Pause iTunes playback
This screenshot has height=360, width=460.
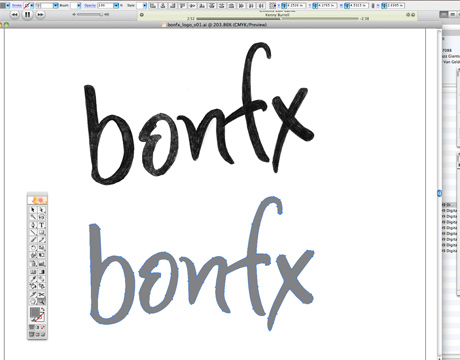pyautogui.click(x=27, y=14)
